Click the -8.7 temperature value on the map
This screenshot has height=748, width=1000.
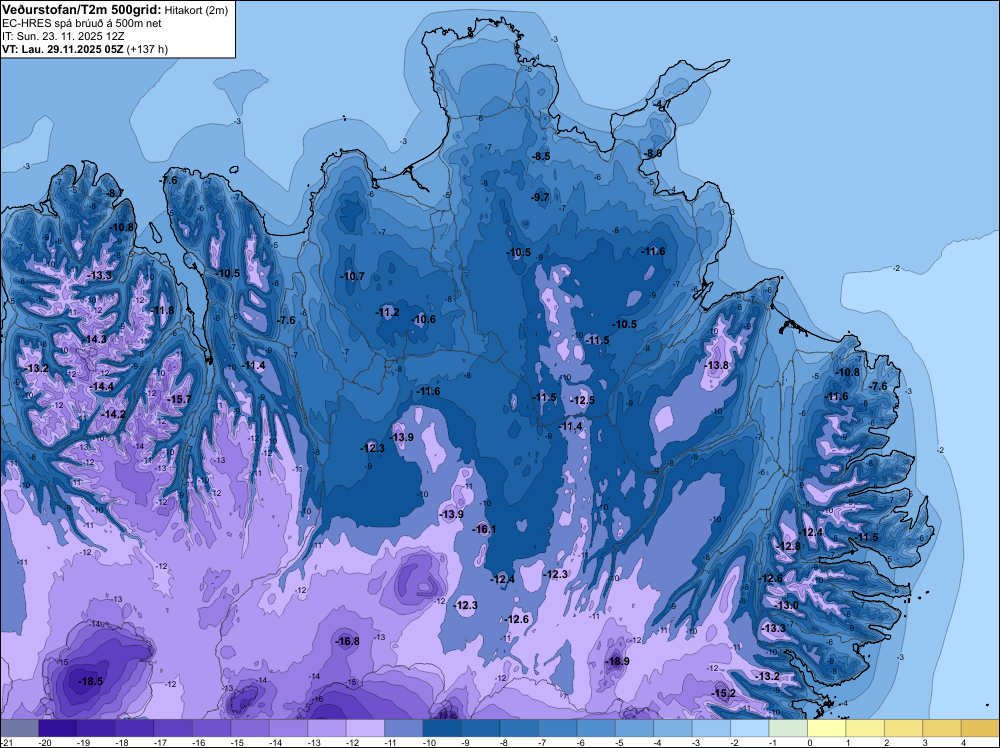pos(115,193)
